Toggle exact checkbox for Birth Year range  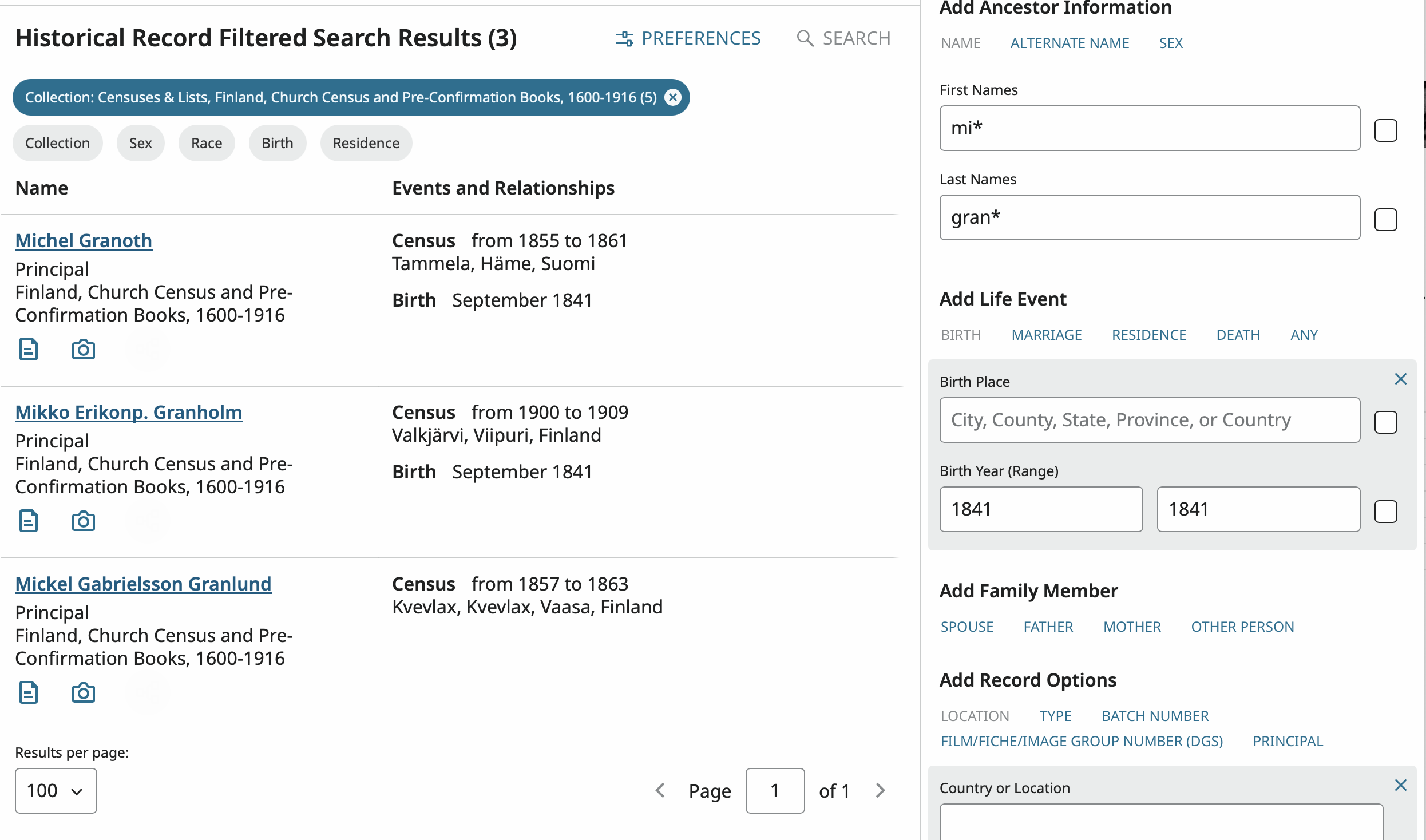1385,512
